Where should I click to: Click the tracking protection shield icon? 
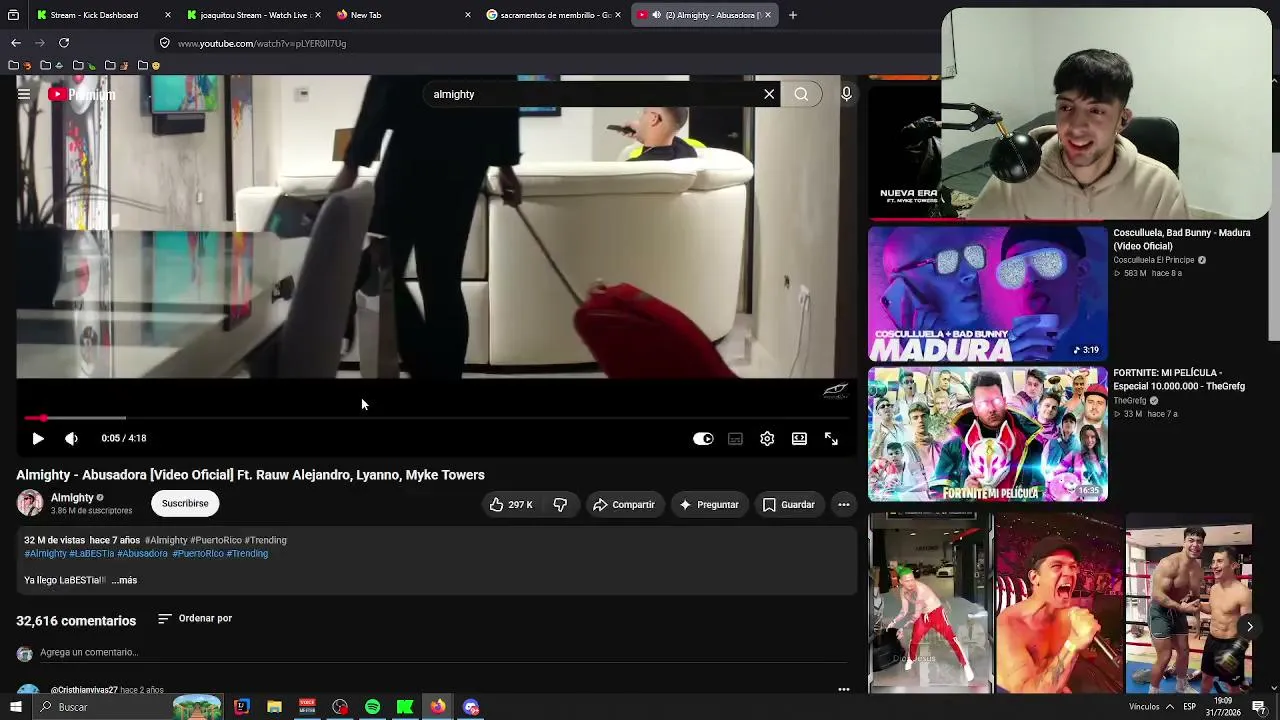click(x=165, y=43)
